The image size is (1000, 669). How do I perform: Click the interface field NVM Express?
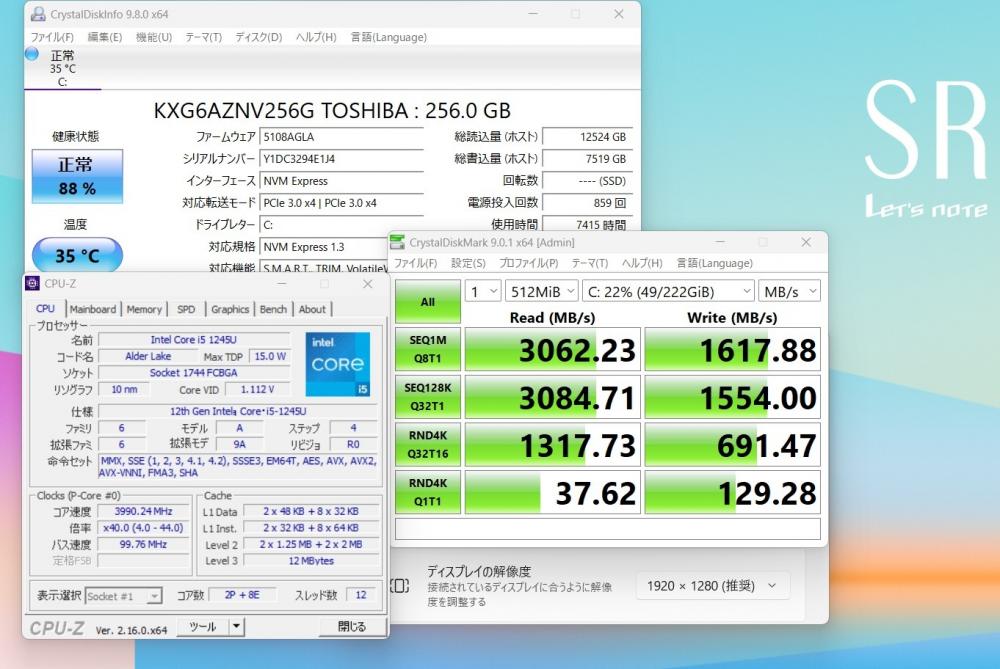point(342,181)
